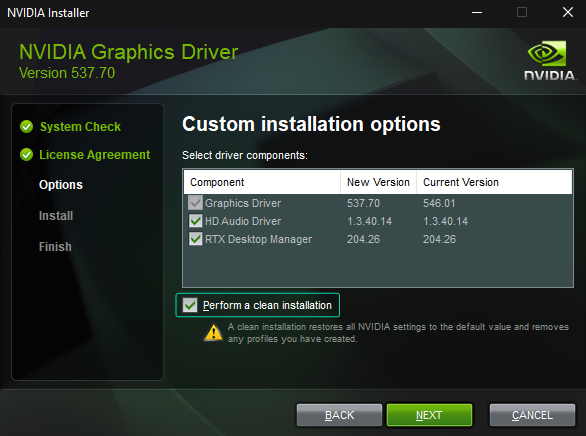Viewport: 586px width, 436px height.
Task: Click the yellow warning triangle icon
Action: click(213, 332)
